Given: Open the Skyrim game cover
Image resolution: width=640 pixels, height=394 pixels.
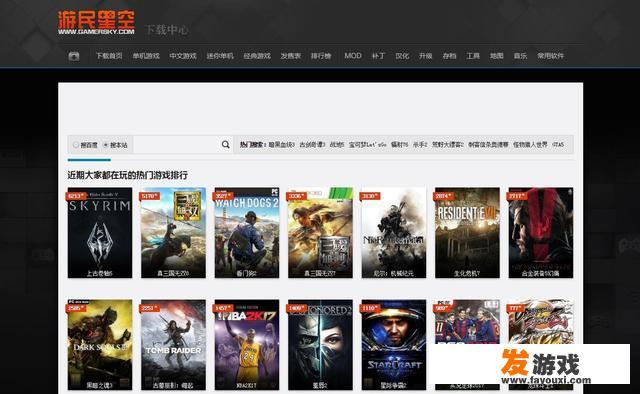Looking at the screenshot, I should [100, 233].
